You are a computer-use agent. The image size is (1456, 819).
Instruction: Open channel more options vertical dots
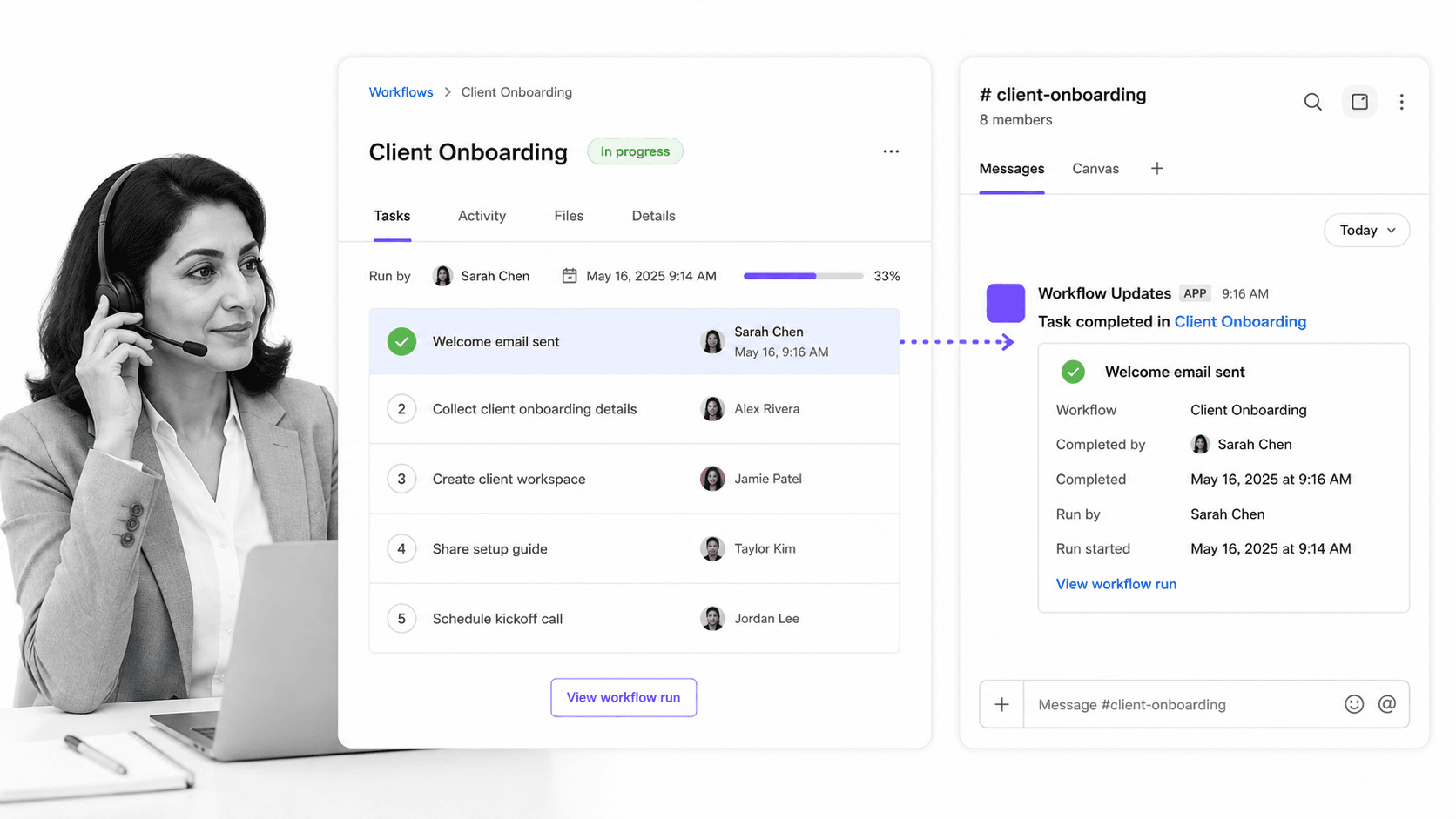coord(1401,102)
